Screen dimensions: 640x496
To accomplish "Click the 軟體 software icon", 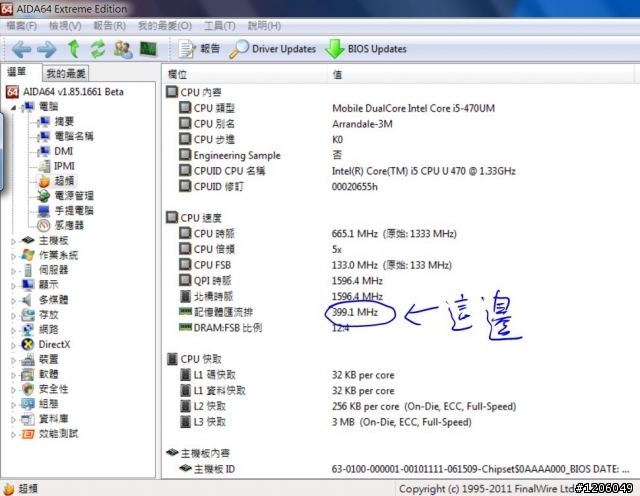I will click(x=28, y=374).
